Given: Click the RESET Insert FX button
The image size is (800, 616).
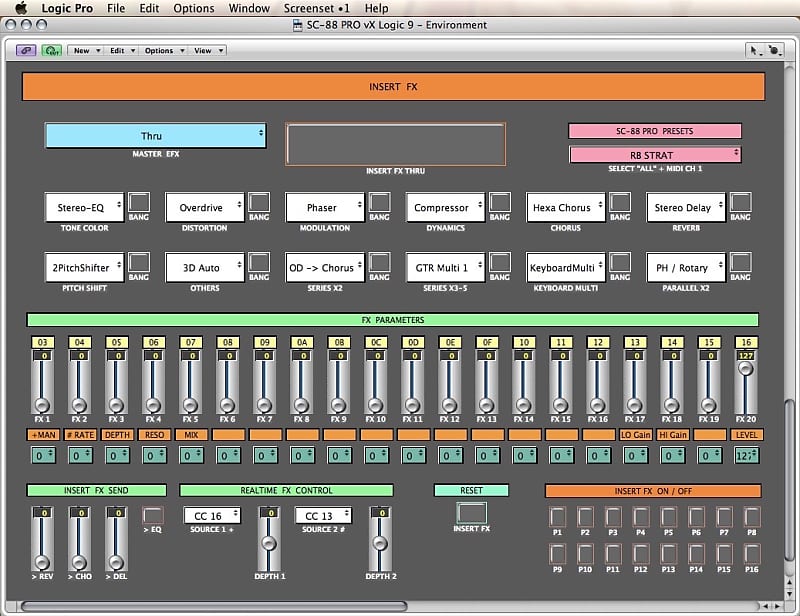Looking at the screenshot, I should coord(471,512).
